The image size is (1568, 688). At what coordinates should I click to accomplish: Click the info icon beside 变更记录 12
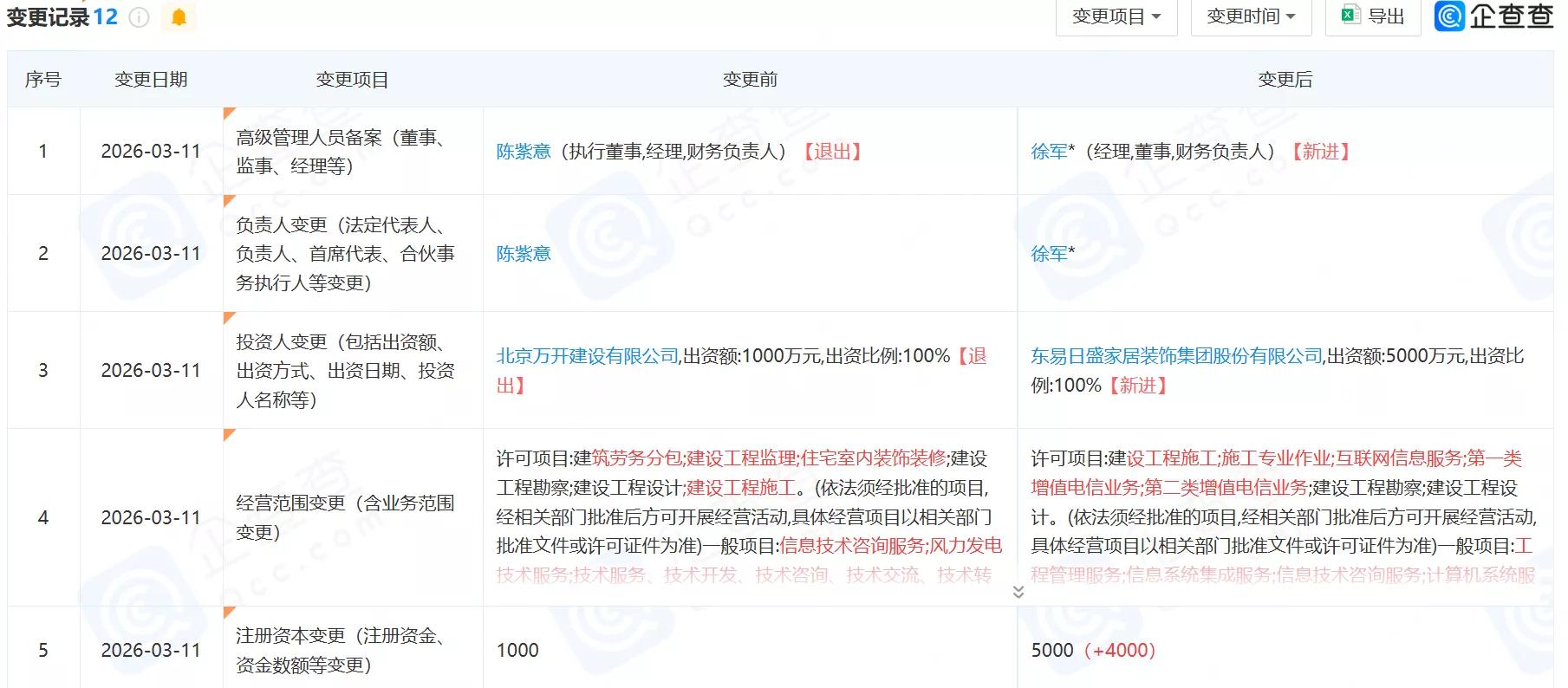[x=139, y=17]
